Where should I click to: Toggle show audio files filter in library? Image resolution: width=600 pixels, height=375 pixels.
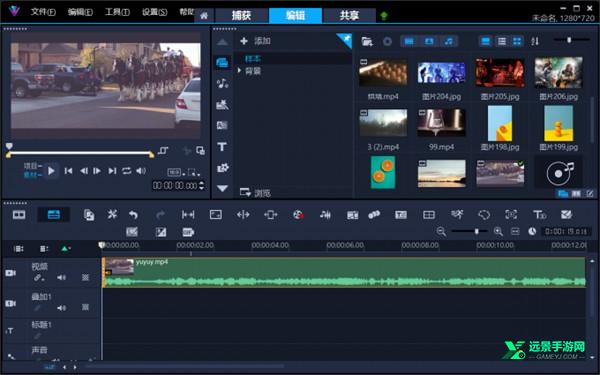point(449,41)
